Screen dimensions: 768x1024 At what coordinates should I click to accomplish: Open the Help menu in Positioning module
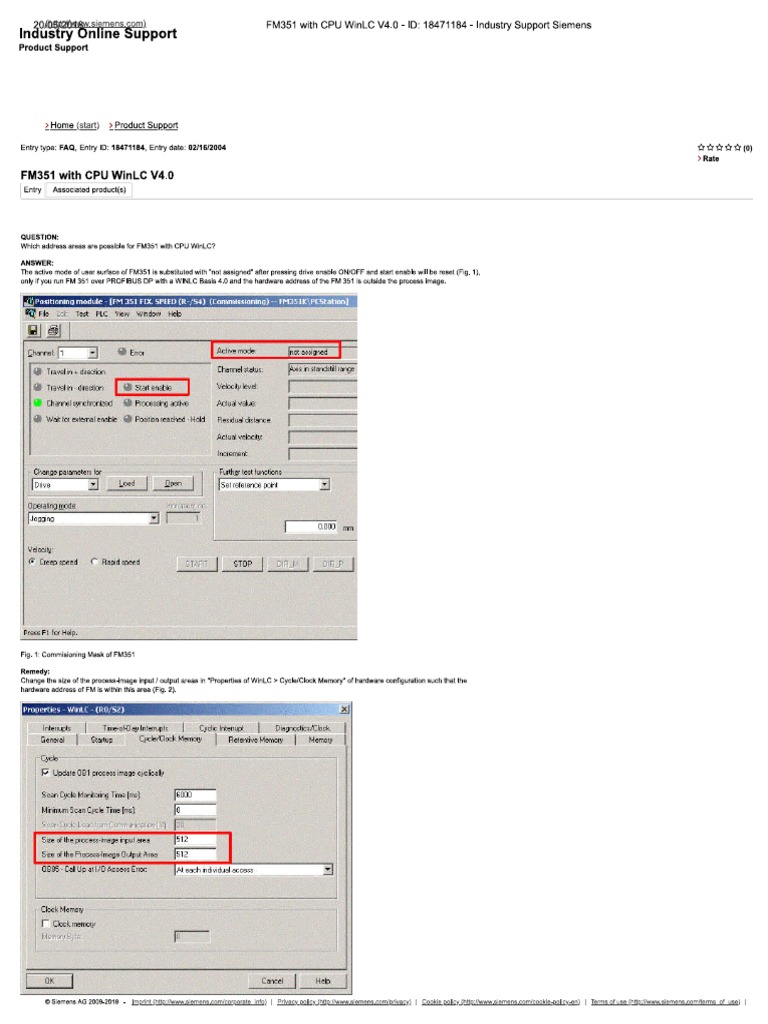174,314
